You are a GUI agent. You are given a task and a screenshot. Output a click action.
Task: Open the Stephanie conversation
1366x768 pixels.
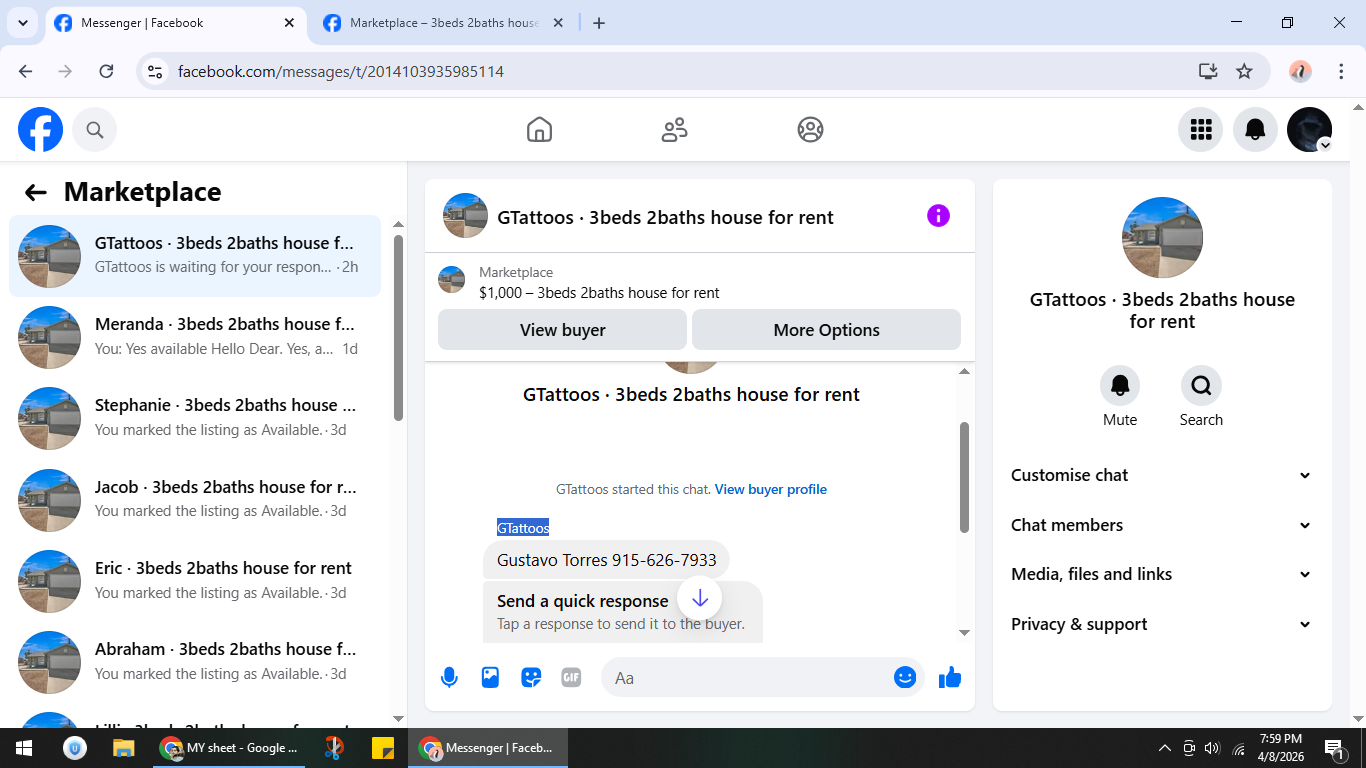(195, 418)
